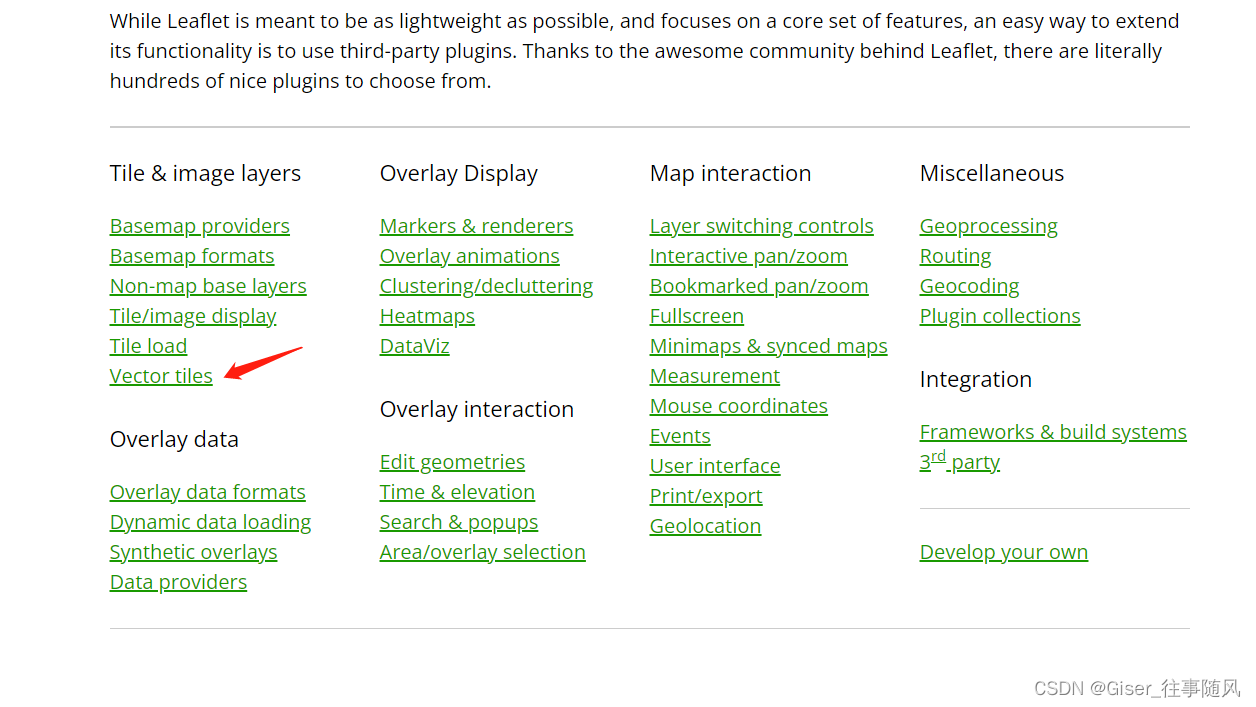Open the Fullscreen plugins page
This screenshot has width=1256, height=707.
tap(697, 316)
